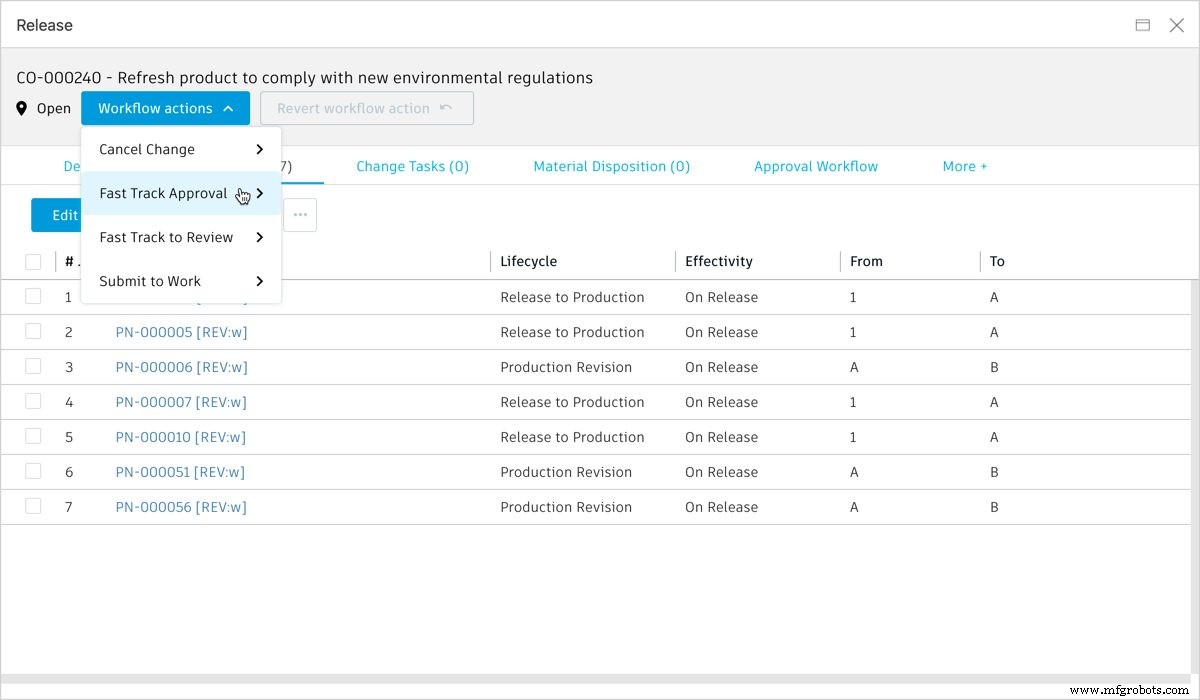Image resolution: width=1200 pixels, height=700 pixels.
Task: Click the location pin icon beside the Open status
Action: 20,108
